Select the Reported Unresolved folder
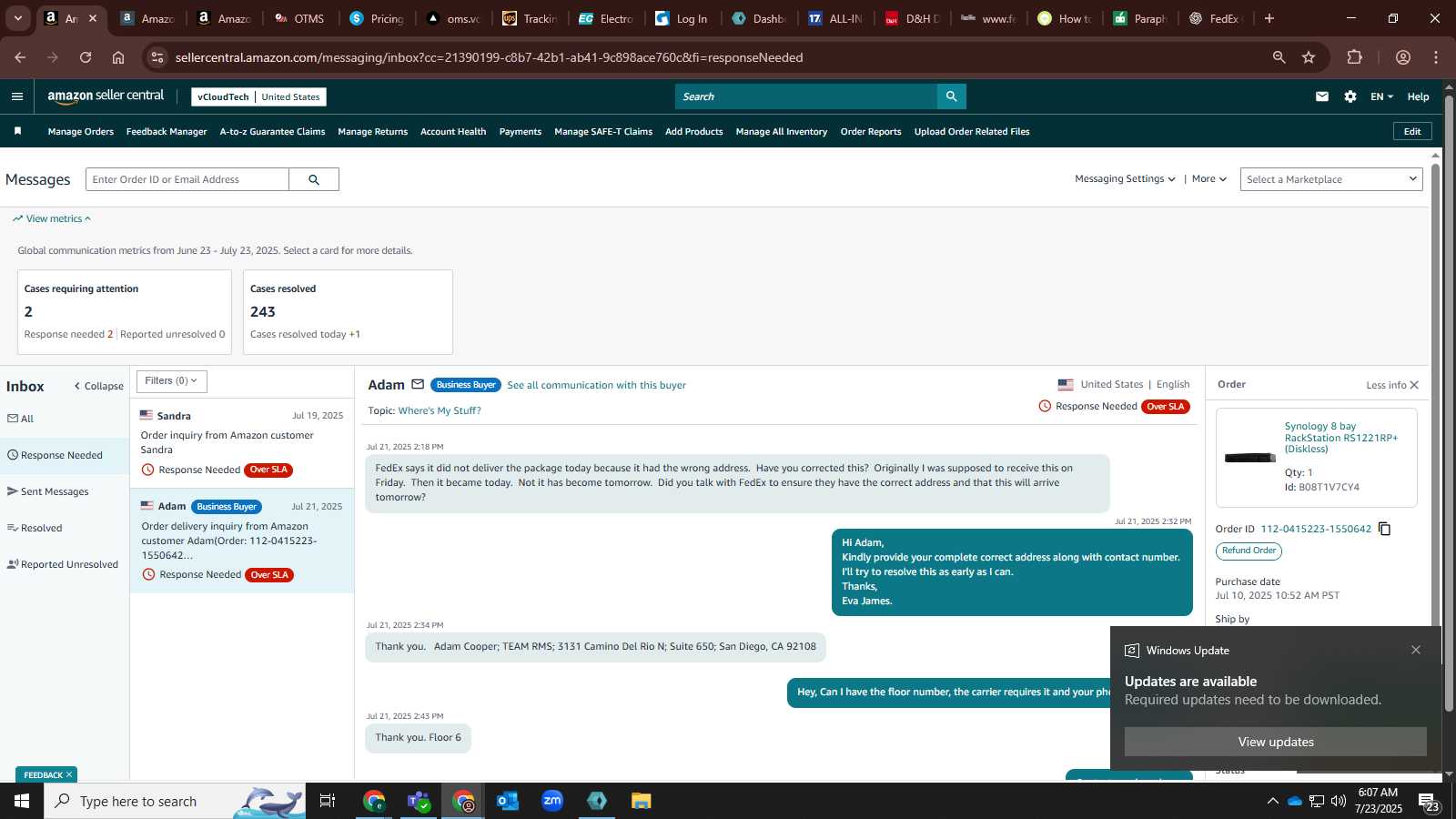Viewport: 1456px width, 819px height. (x=65, y=564)
